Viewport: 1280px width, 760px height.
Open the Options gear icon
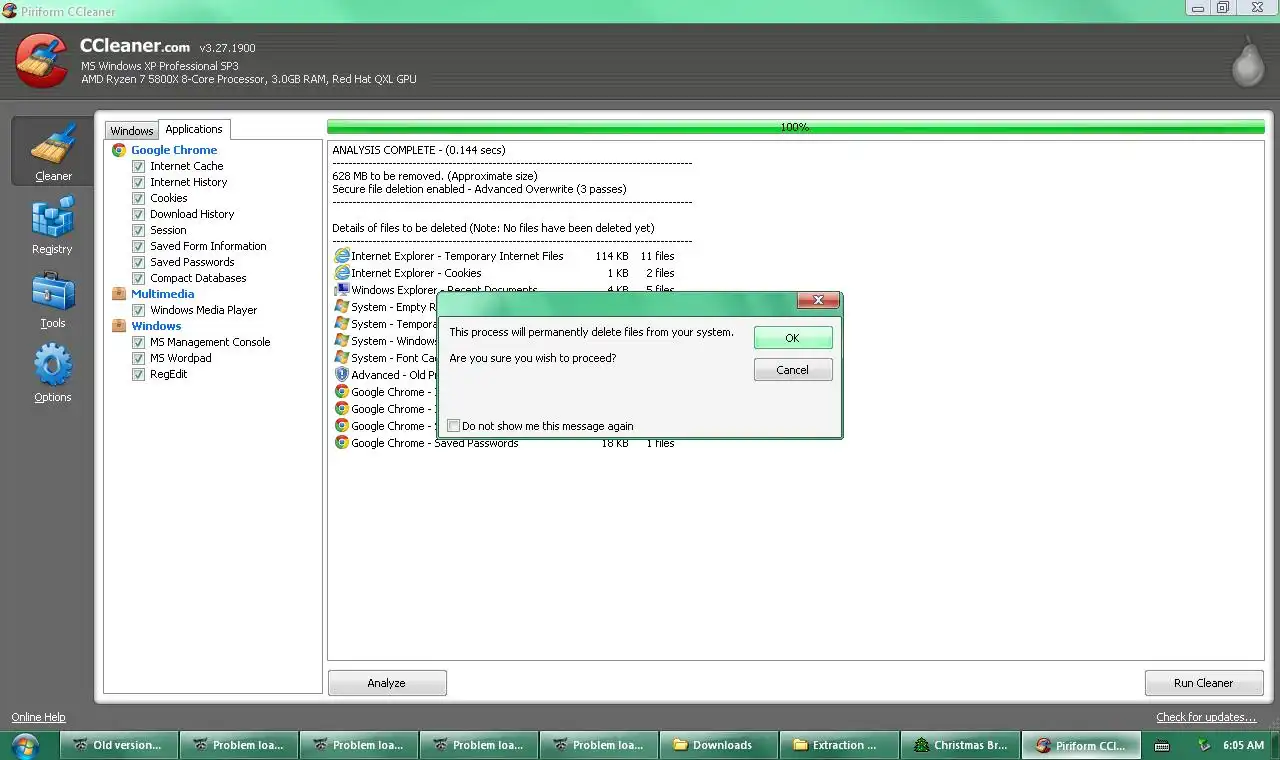pyautogui.click(x=53, y=365)
